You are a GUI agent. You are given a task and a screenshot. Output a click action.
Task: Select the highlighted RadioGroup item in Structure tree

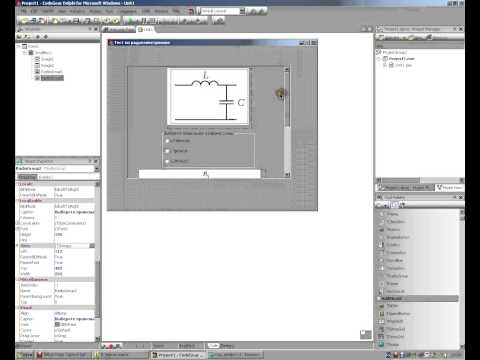[52, 78]
